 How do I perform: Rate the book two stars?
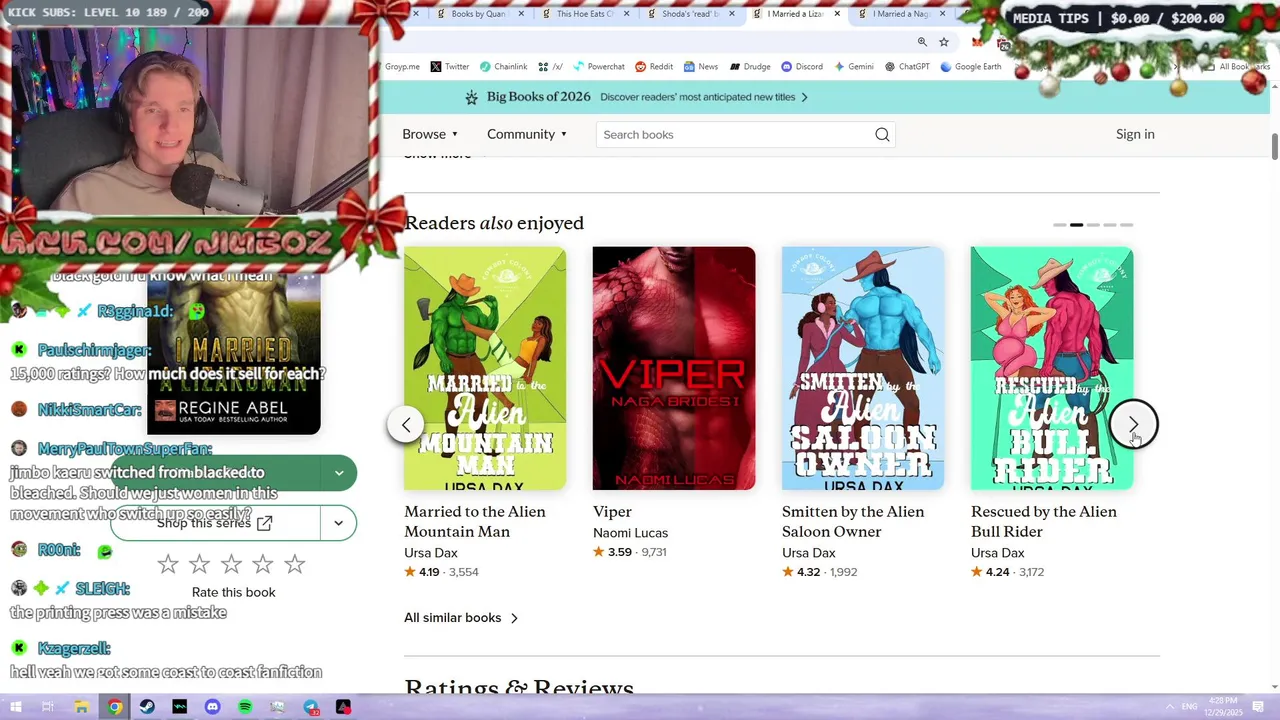coord(200,565)
